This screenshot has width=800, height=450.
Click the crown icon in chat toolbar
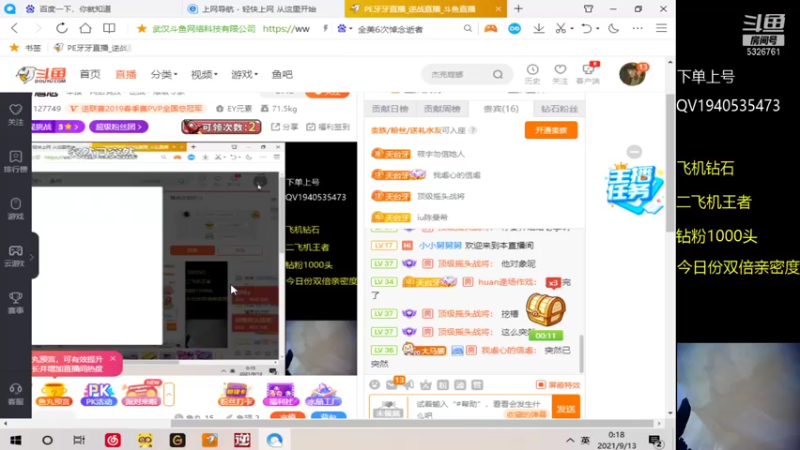pos(426,385)
